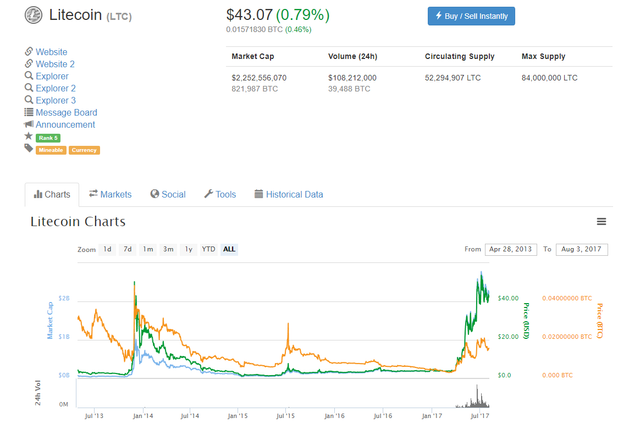Click the Buy / Sell Instantly button
Image resolution: width=640 pixels, height=433 pixels.
coord(471,16)
